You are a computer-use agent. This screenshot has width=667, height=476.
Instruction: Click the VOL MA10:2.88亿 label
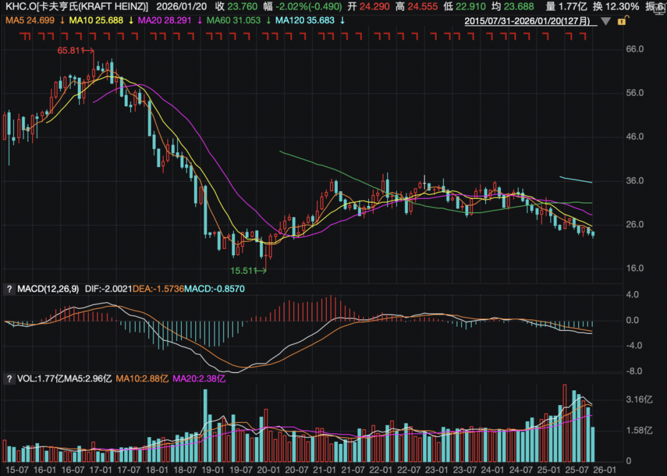pos(136,380)
